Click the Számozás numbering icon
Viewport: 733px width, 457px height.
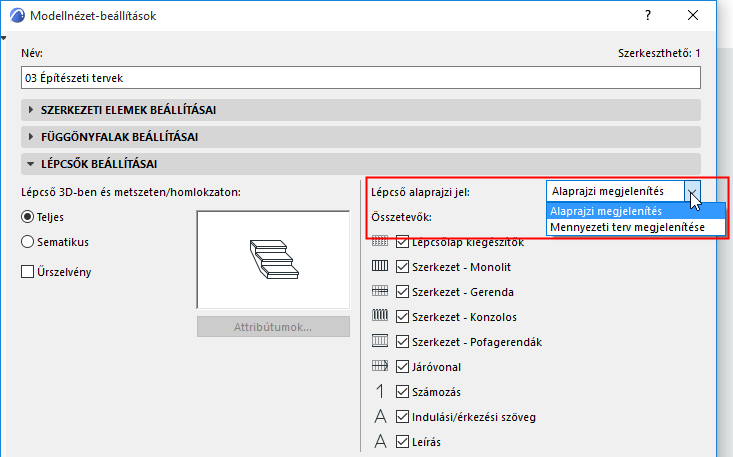(381, 391)
